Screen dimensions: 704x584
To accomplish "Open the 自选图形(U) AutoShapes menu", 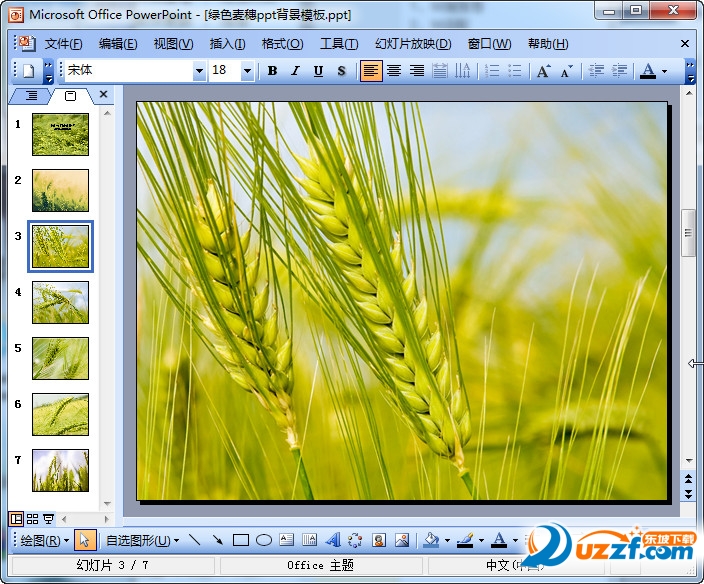I will coord(142,540).
